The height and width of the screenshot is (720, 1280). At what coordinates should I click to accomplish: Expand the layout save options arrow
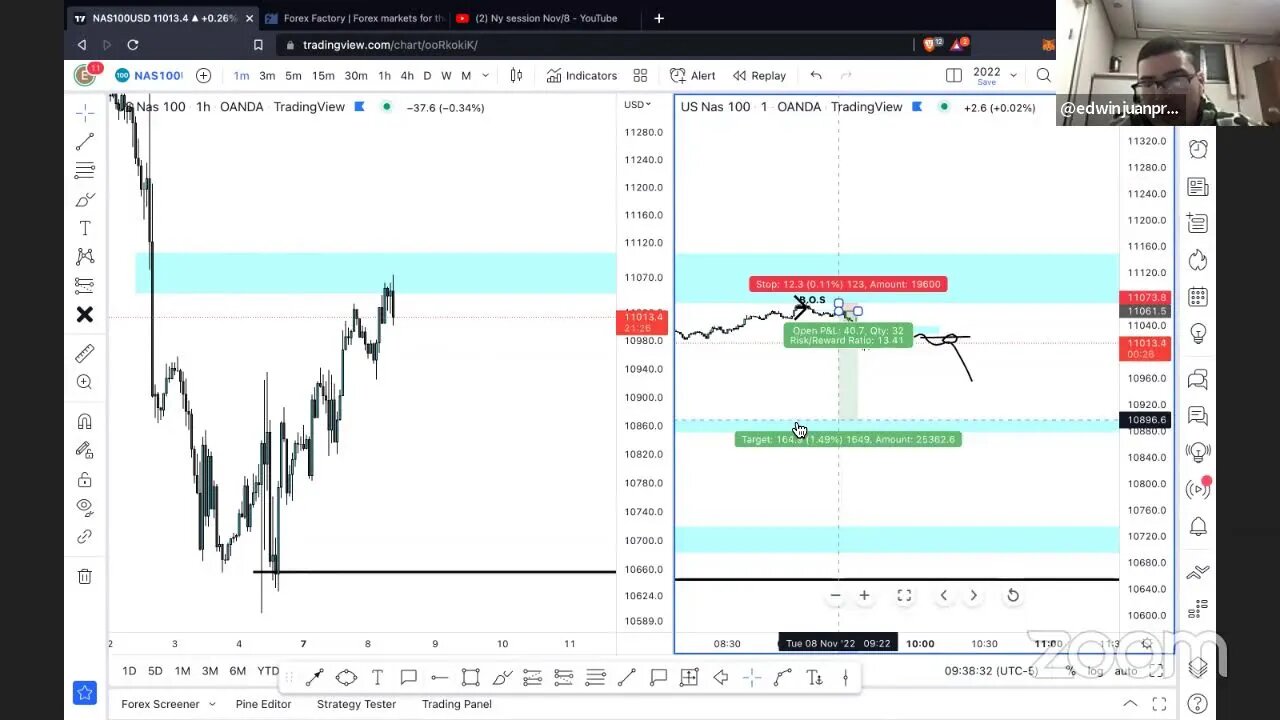pyautogui.click(x=1013, y=75)
